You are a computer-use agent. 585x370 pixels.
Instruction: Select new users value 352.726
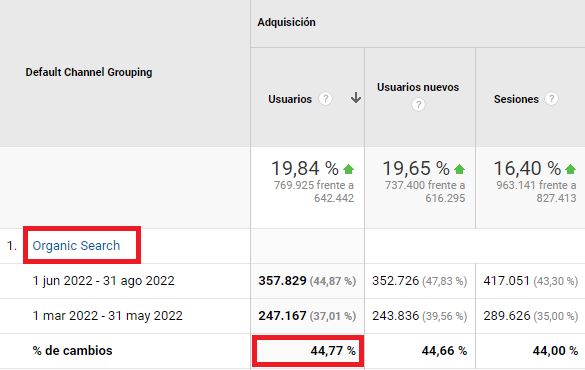click(395, 281)
